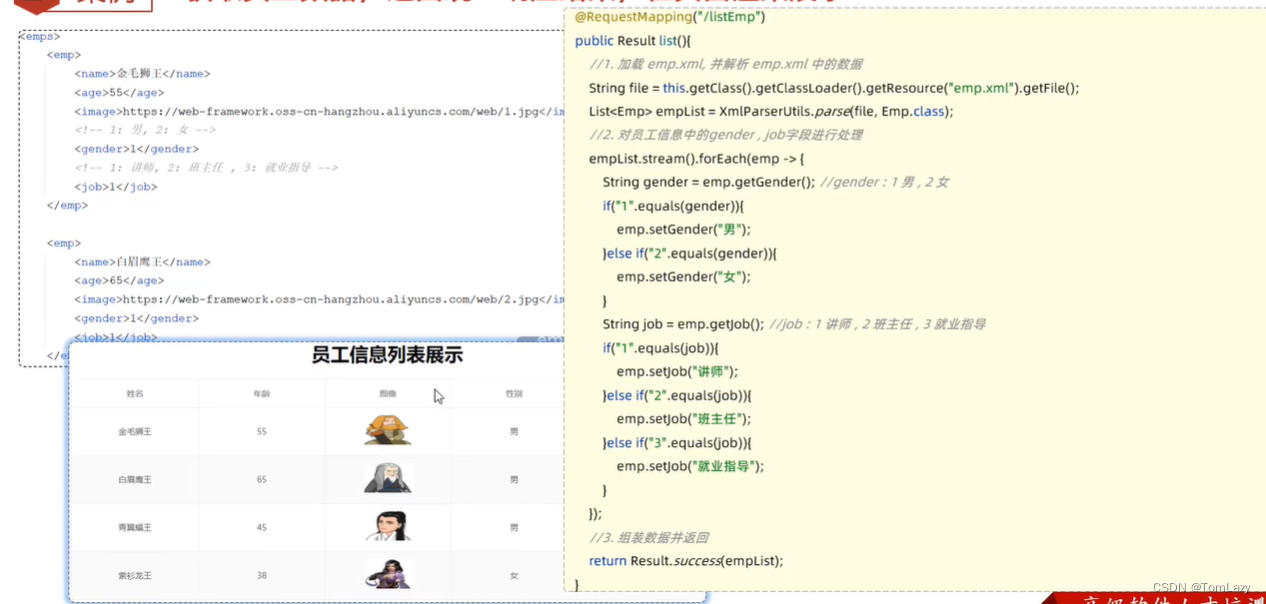Click the 青翼蝠王 name cell in the table

pyautogui.click(x=135, y=528)
